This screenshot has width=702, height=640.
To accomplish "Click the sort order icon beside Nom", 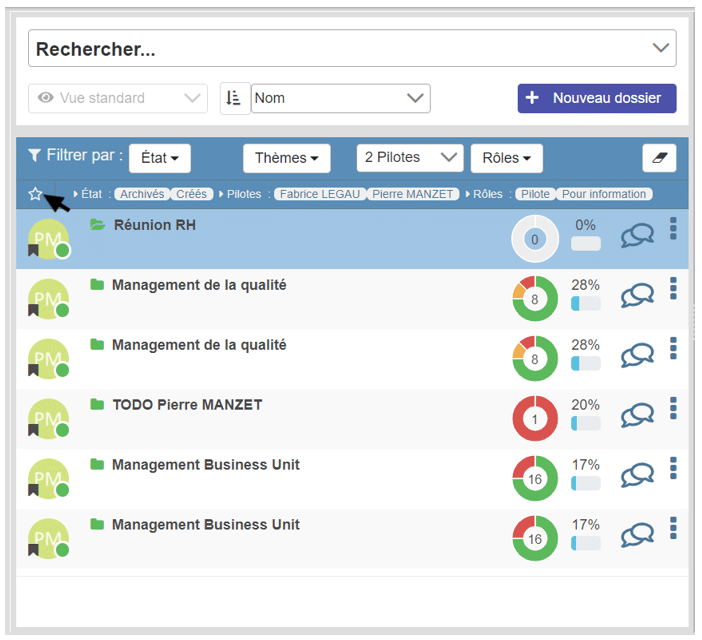I will [234, 98].
